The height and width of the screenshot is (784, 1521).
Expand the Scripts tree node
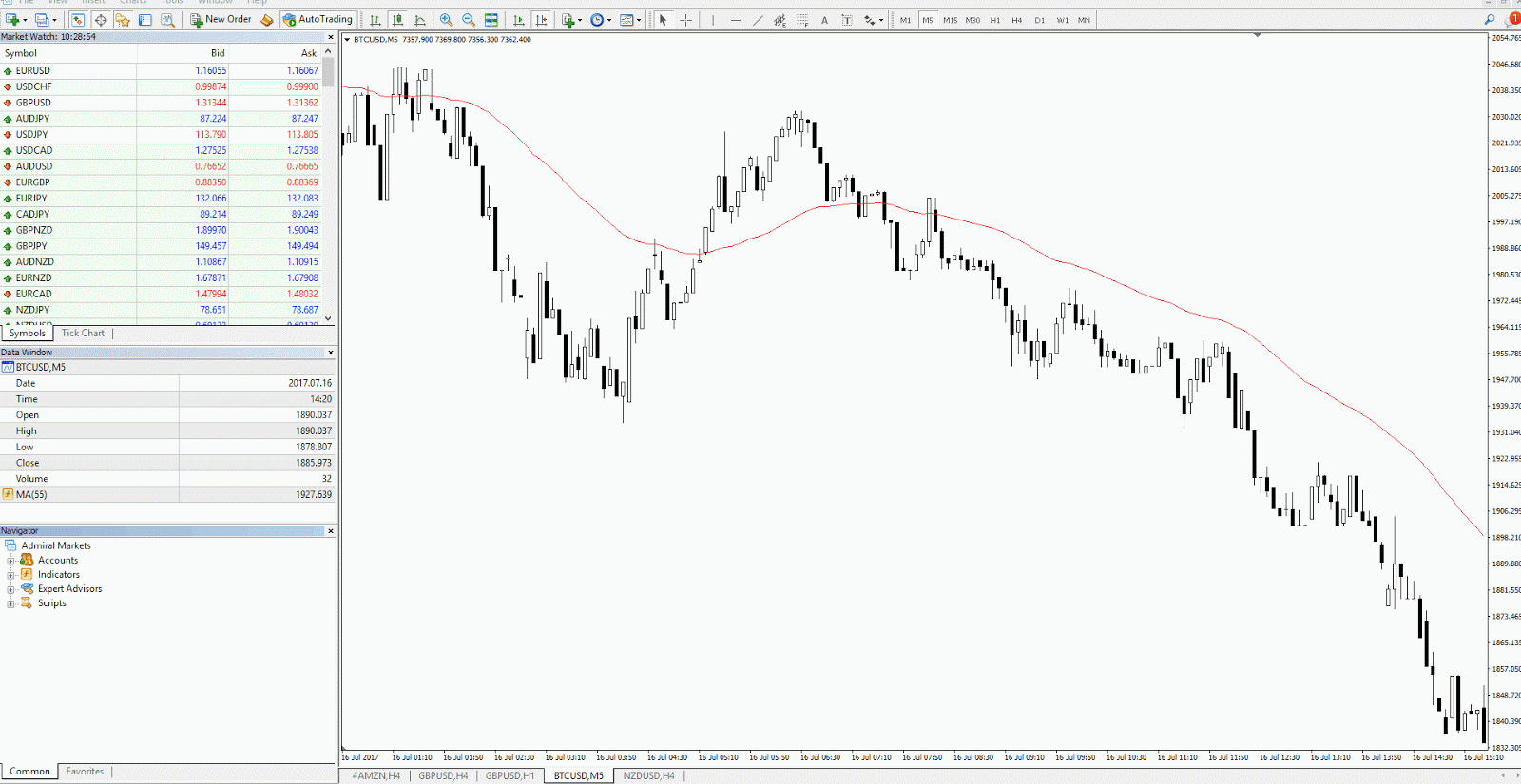click(10, 603)
